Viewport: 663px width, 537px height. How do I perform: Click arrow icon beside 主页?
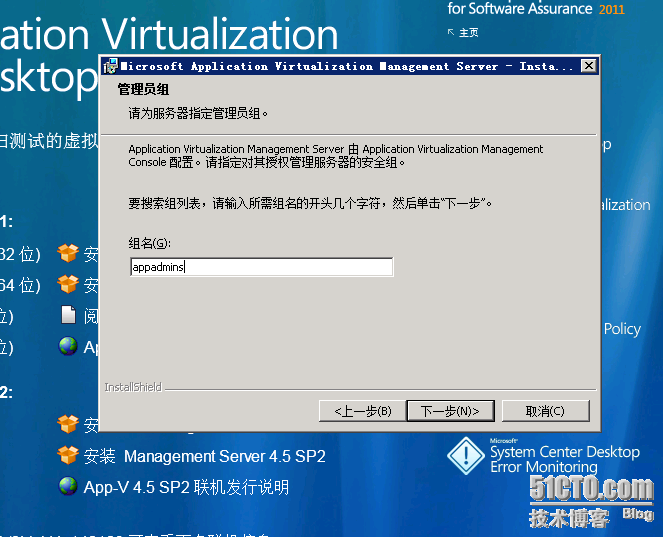(451, 32)
